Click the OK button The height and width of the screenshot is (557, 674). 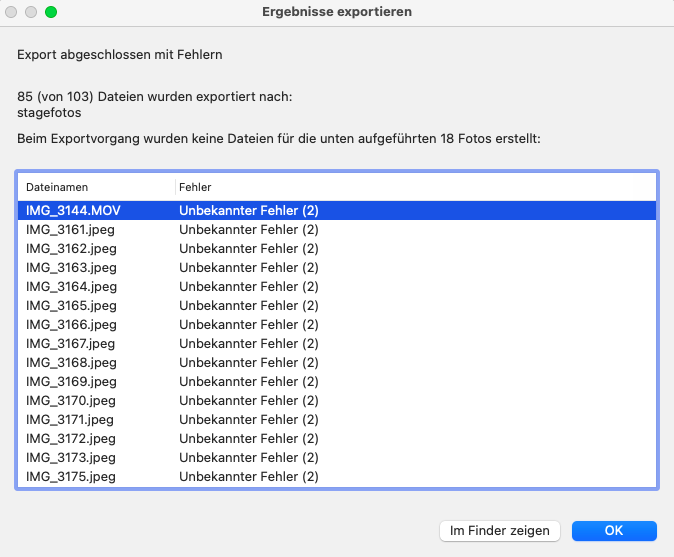(614, 530)
